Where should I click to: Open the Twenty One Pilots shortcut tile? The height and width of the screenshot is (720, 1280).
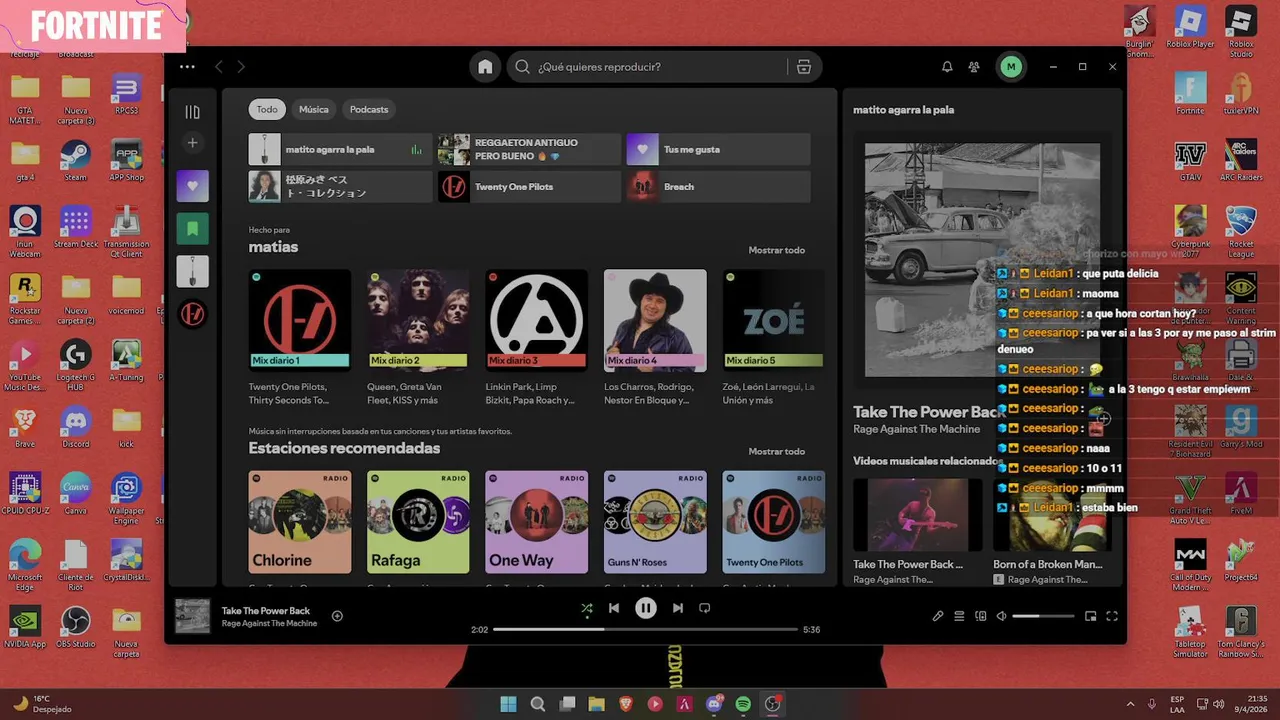coord(530,186)
